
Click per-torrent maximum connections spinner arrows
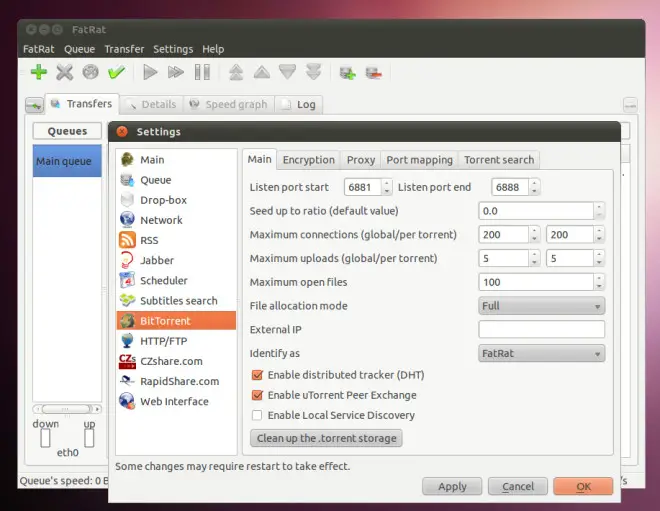click(599, 234)
